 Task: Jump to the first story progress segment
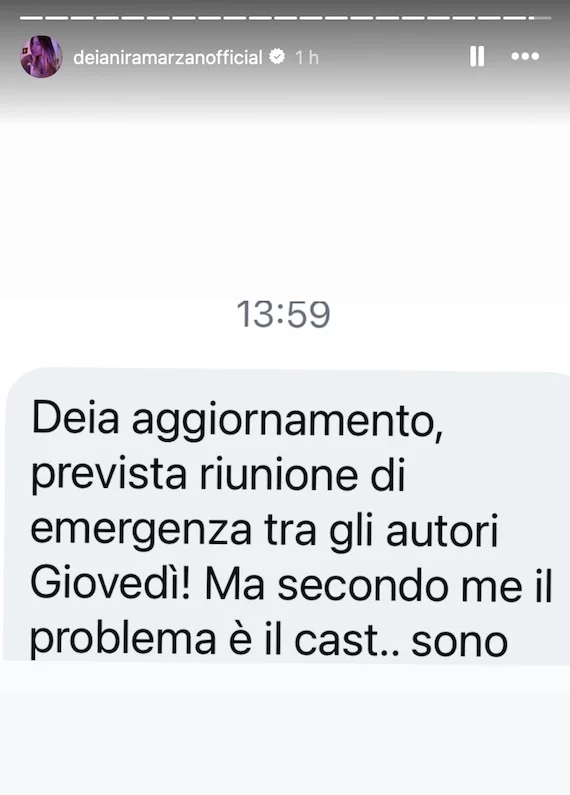(31, 18)
